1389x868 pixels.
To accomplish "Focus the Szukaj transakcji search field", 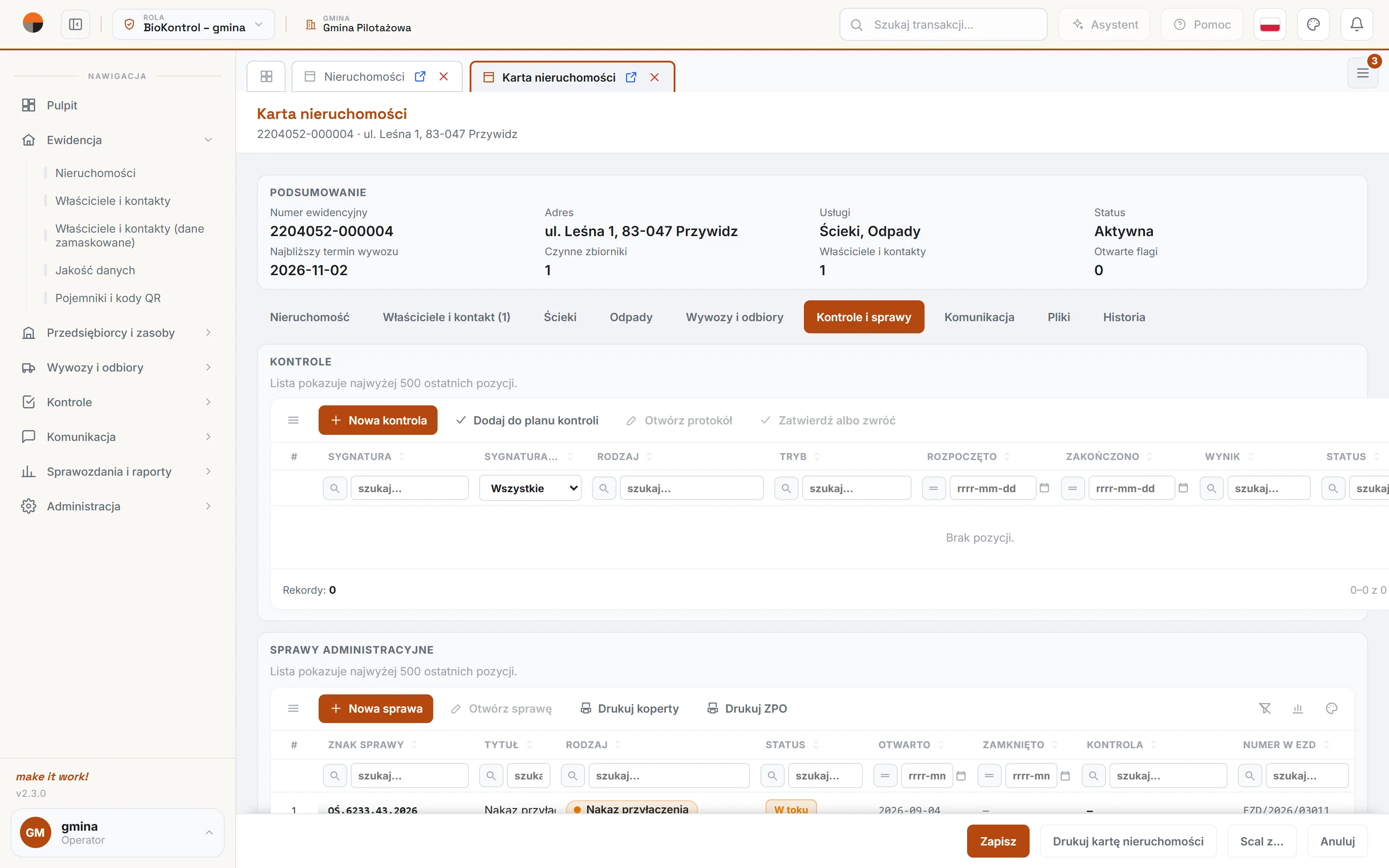I will 943,25.
